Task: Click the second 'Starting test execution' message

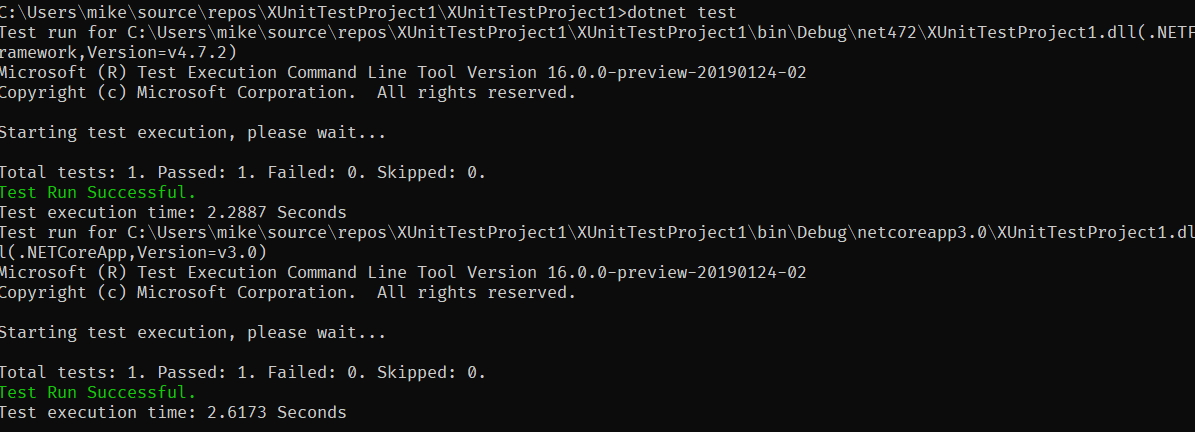Action: tap(192, 332)
